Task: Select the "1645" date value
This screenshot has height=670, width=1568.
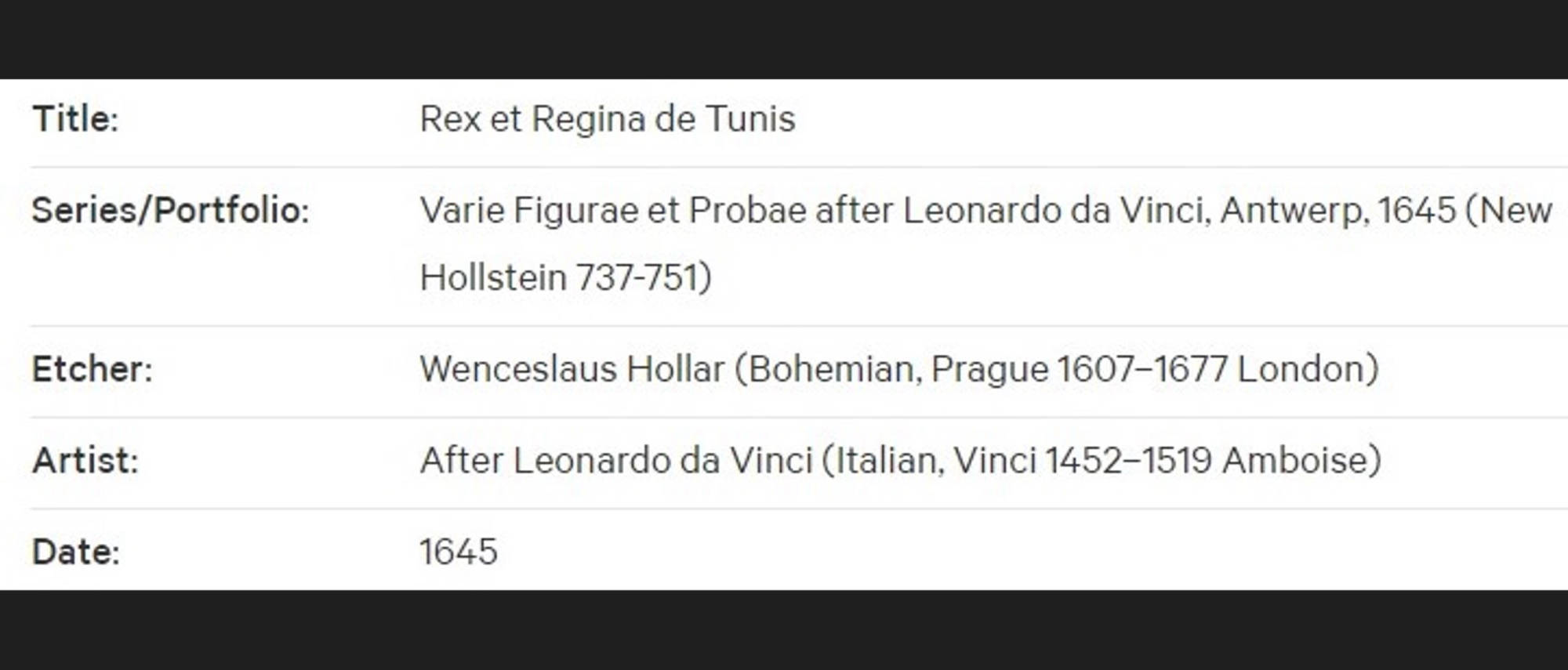Action: pos(459,552)
